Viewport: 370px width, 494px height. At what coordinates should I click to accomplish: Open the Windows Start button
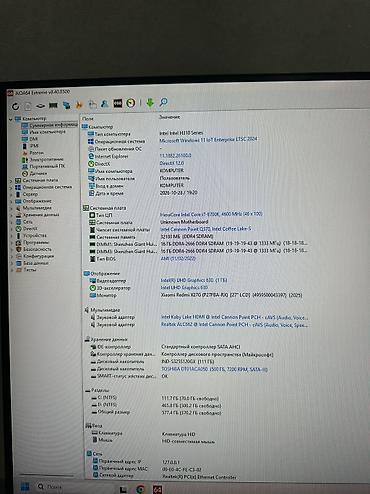pyautogui.click(x=25, y=487)
